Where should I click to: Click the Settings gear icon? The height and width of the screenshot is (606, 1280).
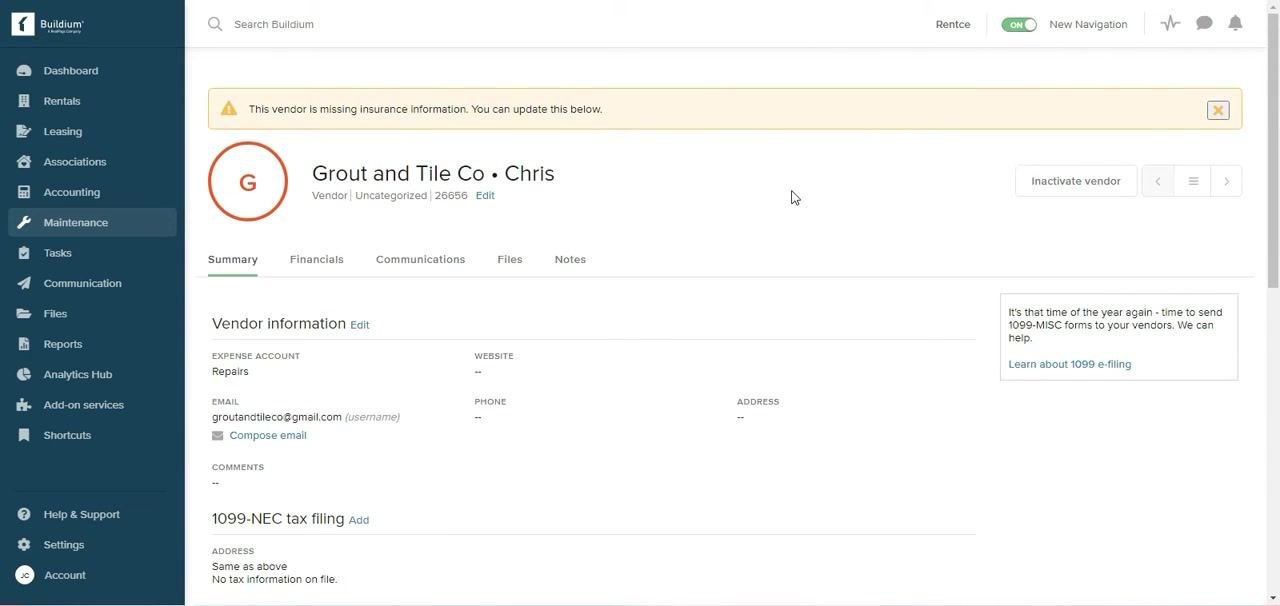24,545
